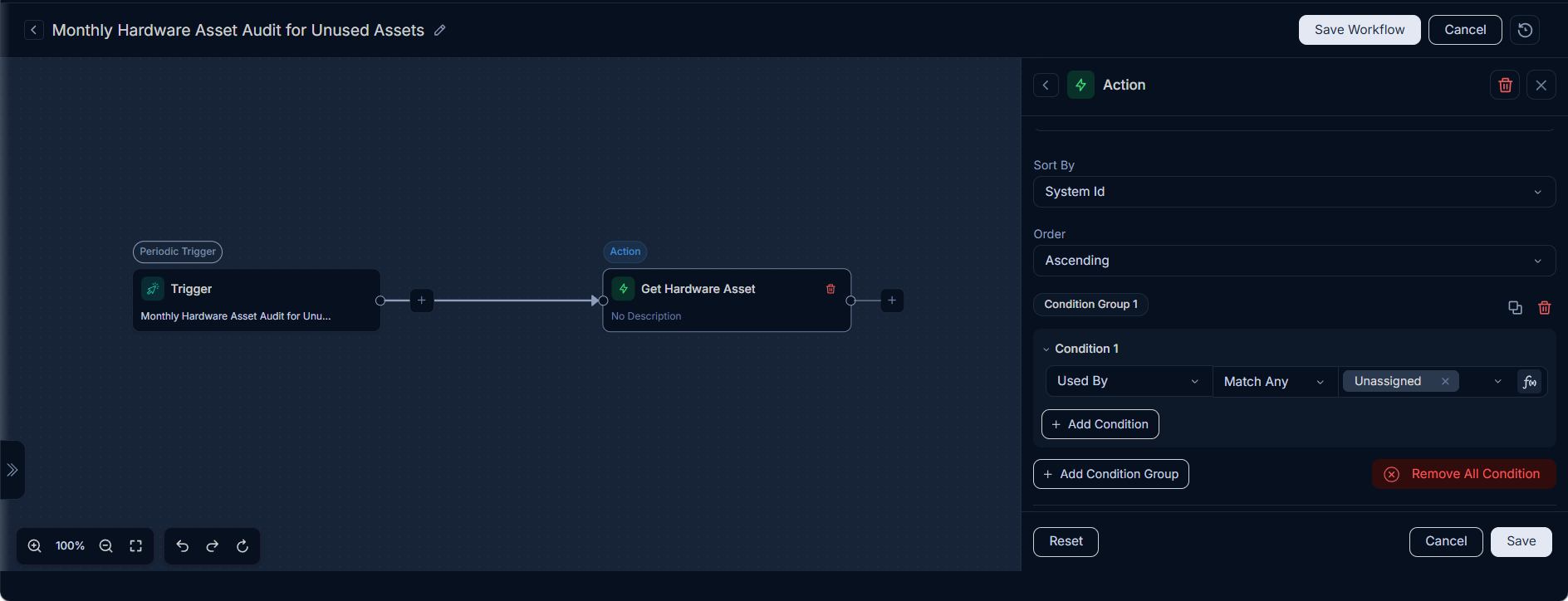This screenshot has width=1568, height=601.
Task: Click the 100% zoom level
Action: coord(71,546)
